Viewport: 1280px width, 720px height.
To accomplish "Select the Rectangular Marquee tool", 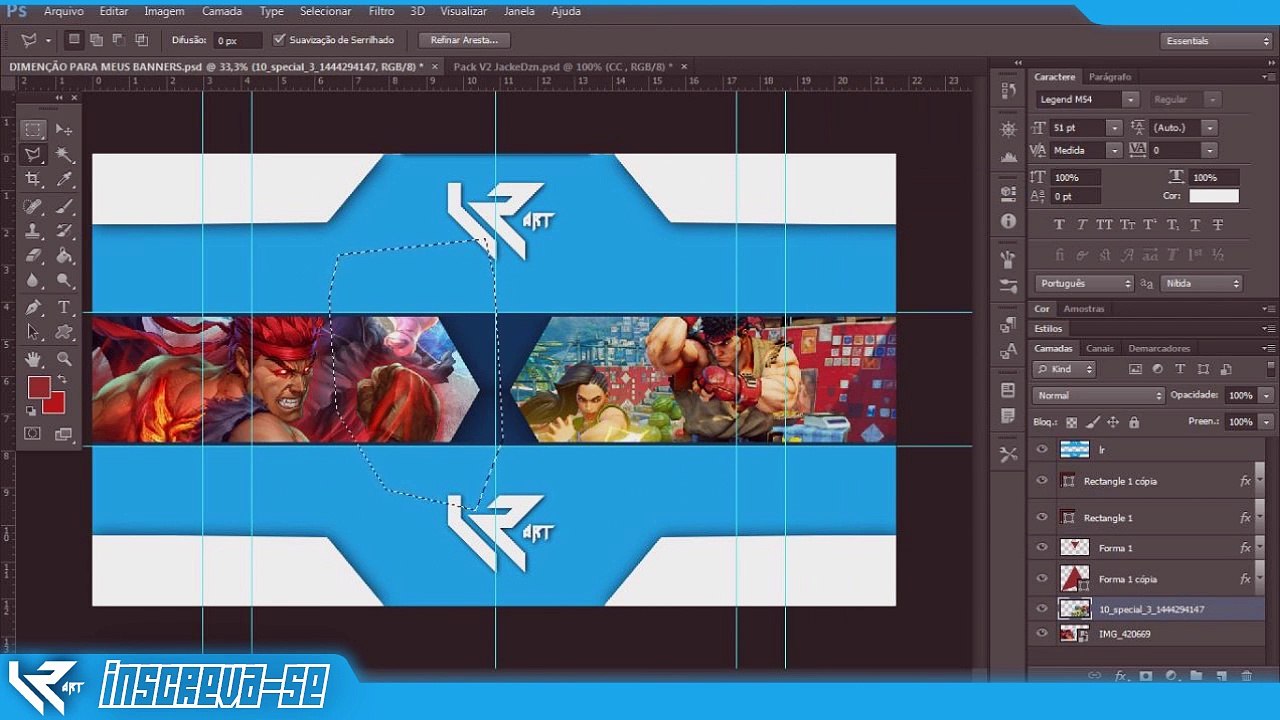I will click(x=33, y=129).
